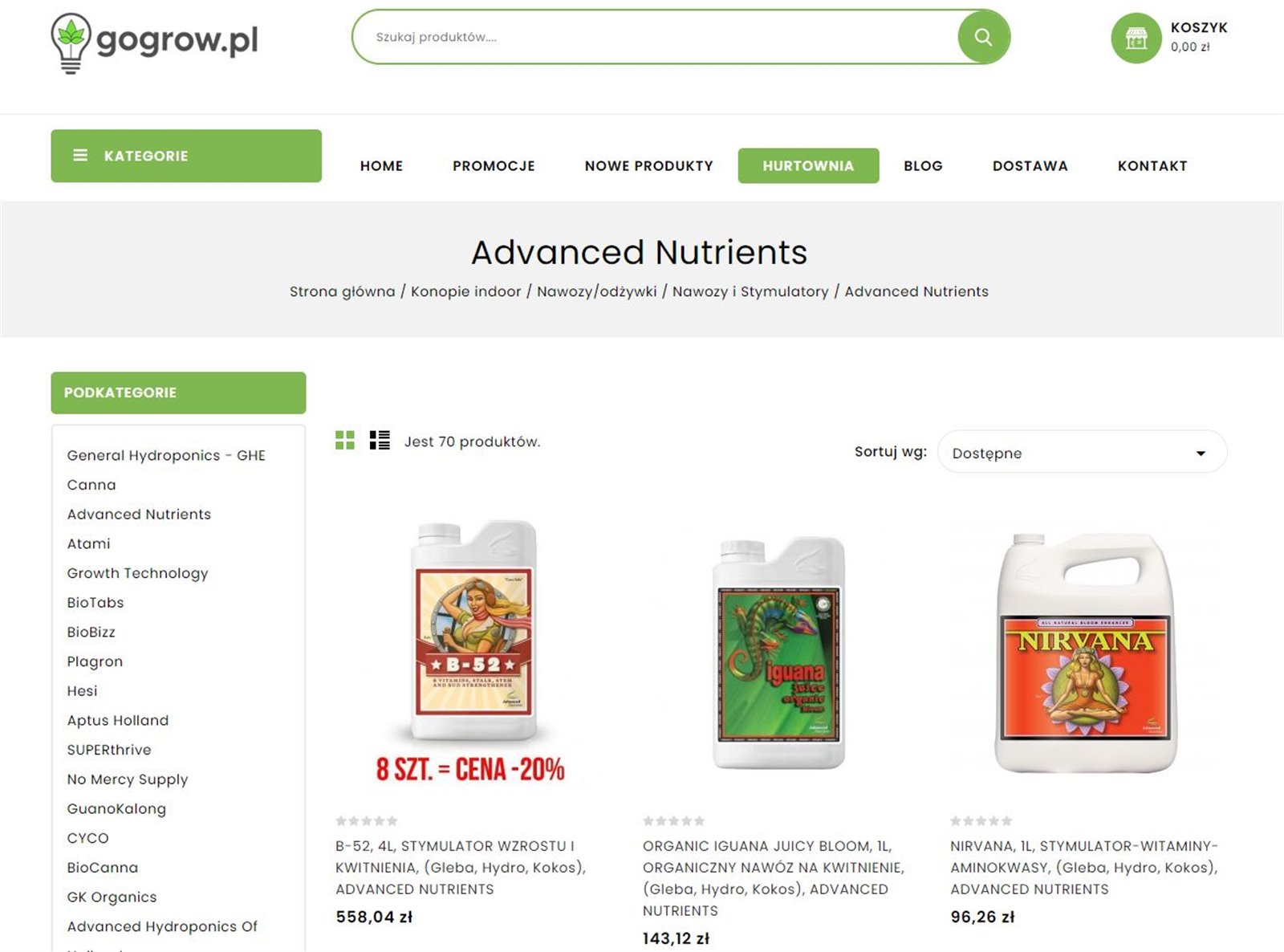Open Nowe Produkty menu item

[648, 165]
